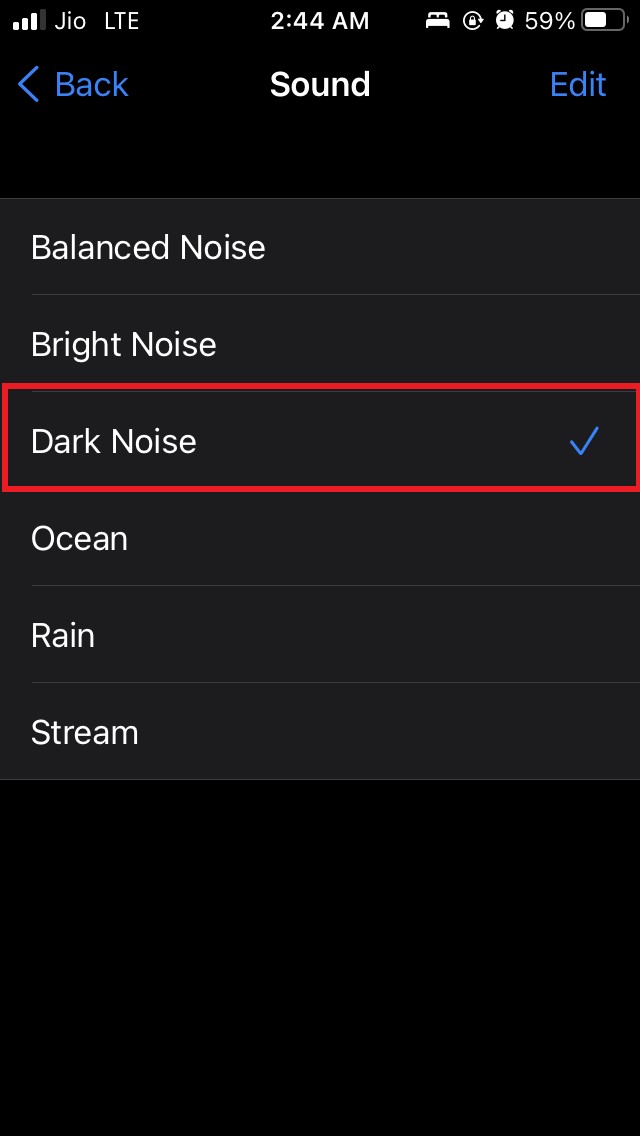Screen dimensions: 640x1136
Task: Open the Sound title in the navigation bar
Action: click(x=320, y=85)
